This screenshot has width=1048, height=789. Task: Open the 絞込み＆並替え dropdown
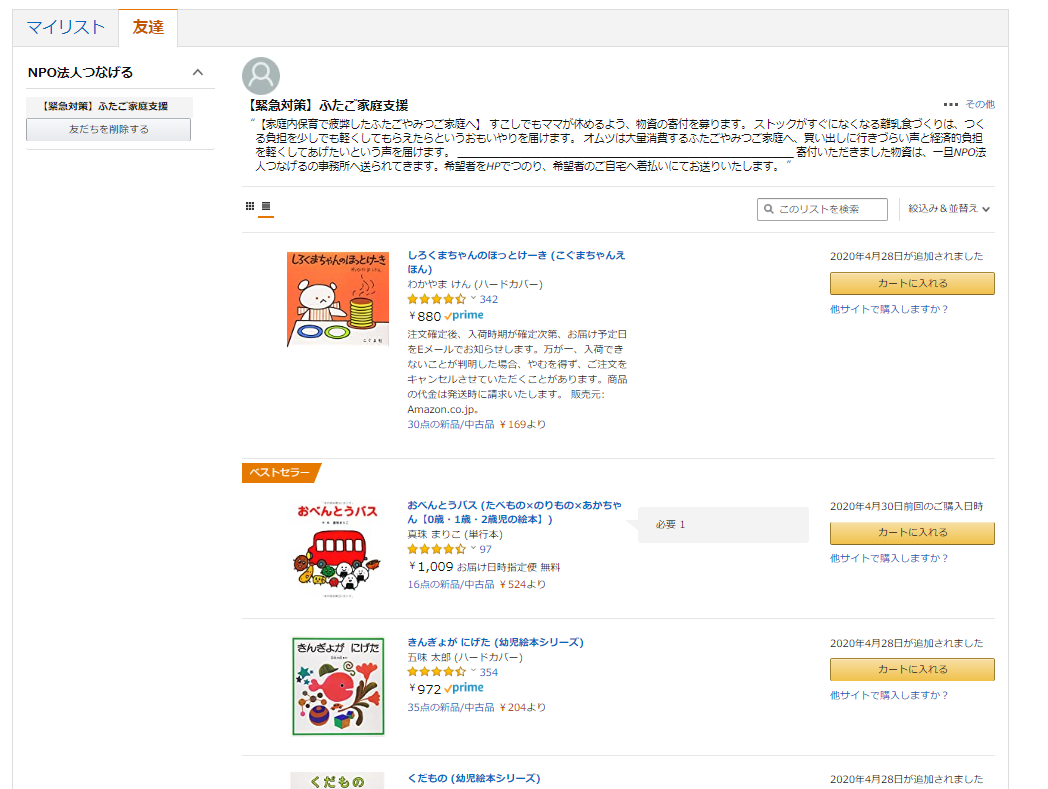point(948,209)
